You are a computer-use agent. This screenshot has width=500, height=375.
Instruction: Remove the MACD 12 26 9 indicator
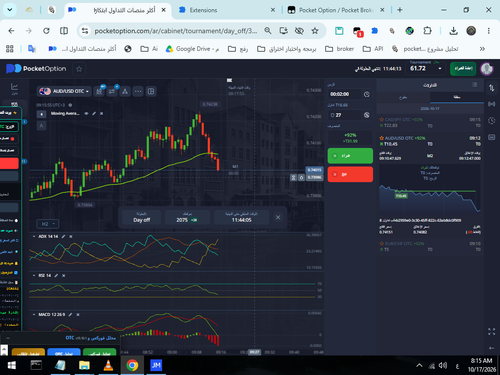tap(78, 314)
